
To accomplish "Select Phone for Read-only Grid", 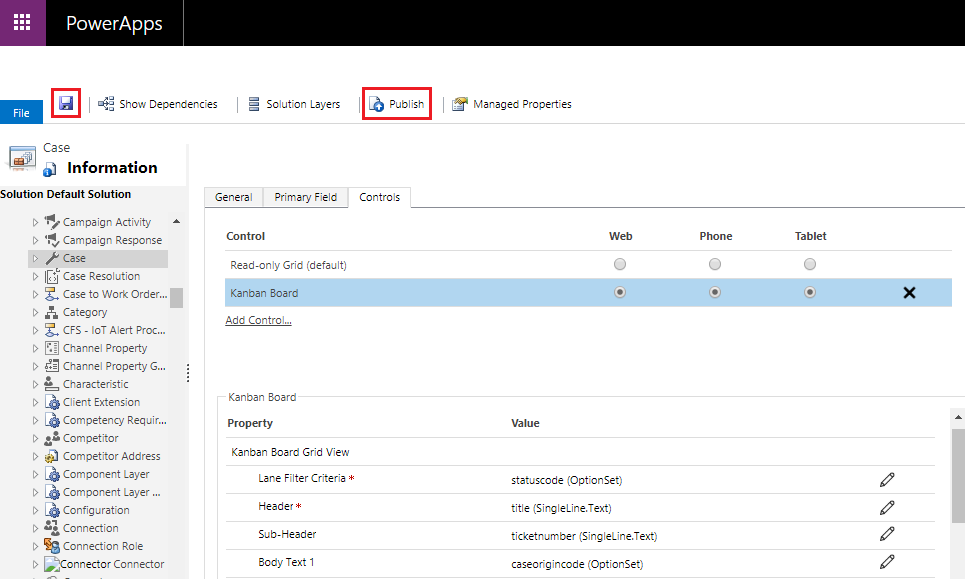I will (715, 264).
